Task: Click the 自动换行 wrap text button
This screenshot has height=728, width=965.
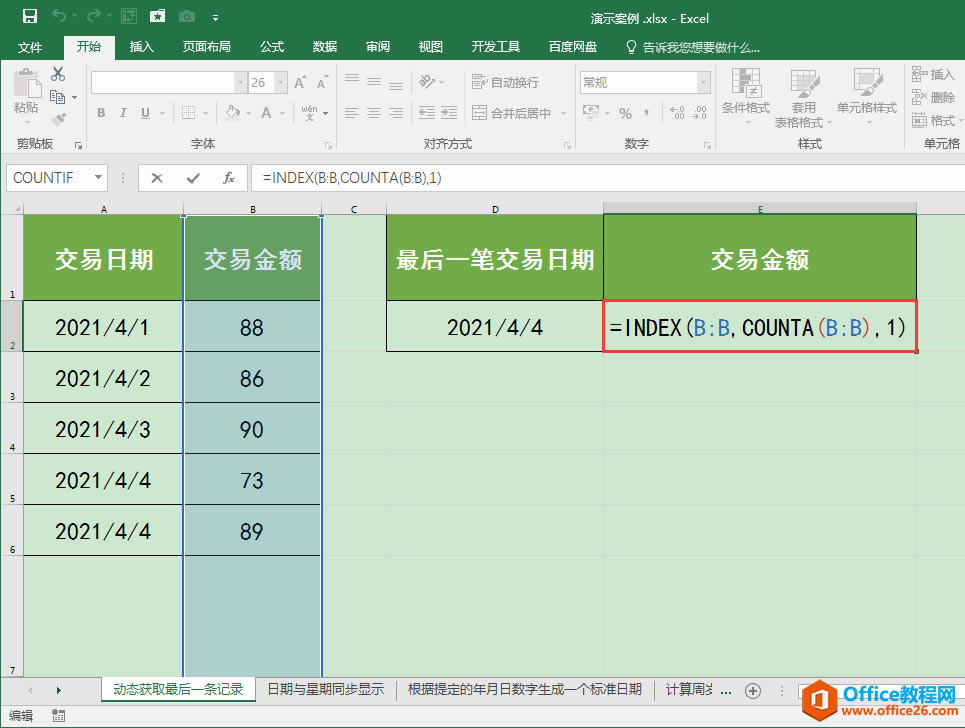Action: pyautogui.click(x=505, y=82)
